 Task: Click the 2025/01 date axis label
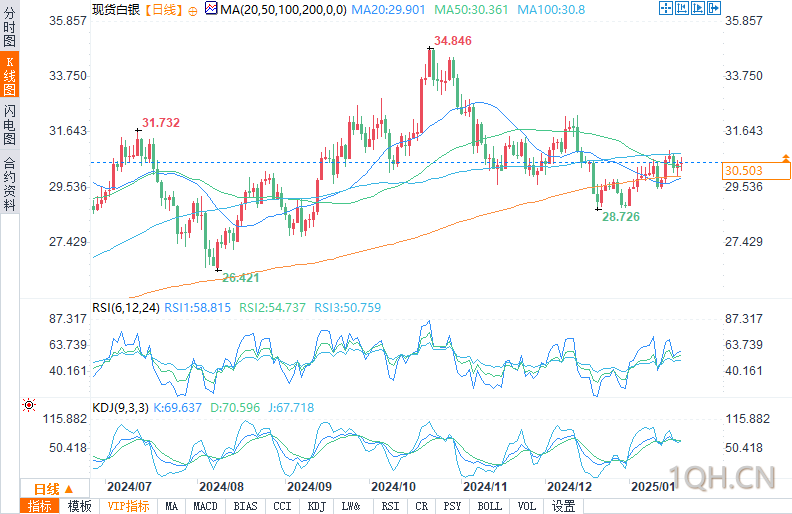pos(653,487)
